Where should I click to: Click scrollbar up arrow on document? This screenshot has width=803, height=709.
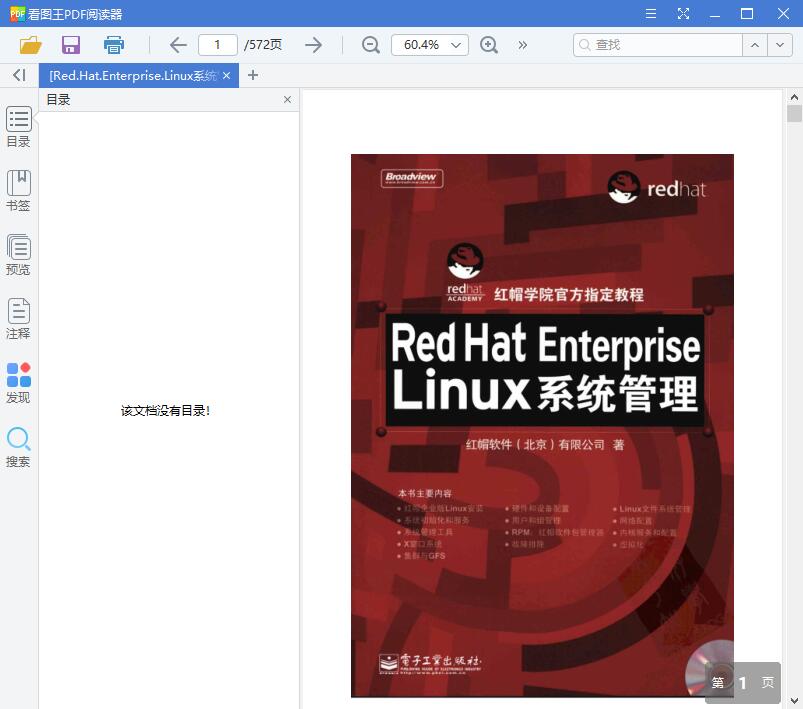click(794, 97)
